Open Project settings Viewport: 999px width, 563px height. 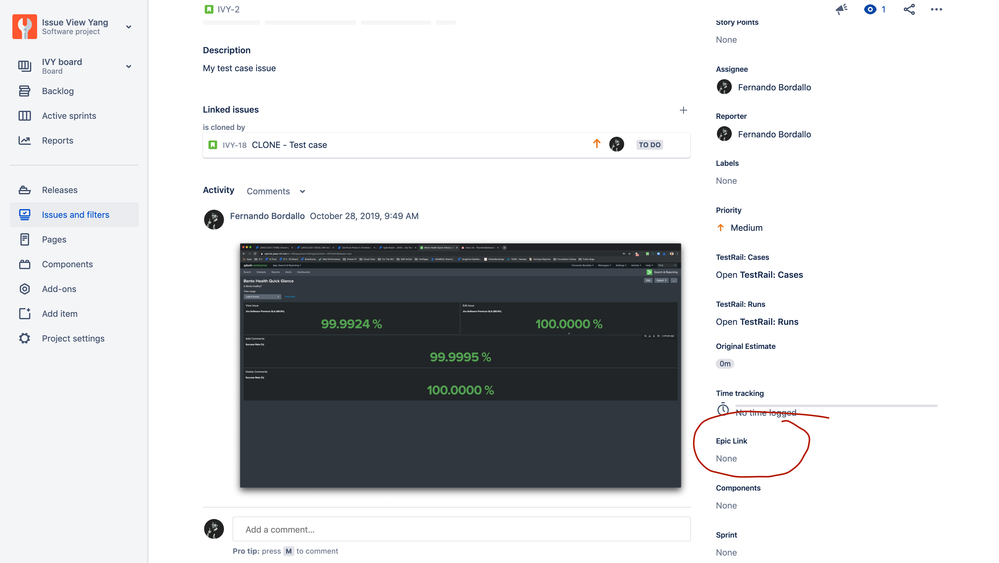click(x=73, y=338)
